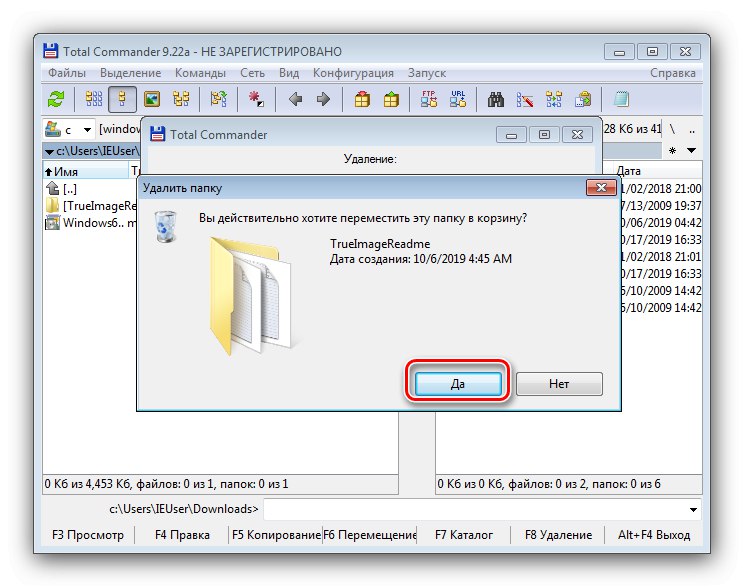Click Alt+F4 Выход button
744x587 pixels.
tap(654, 535)
